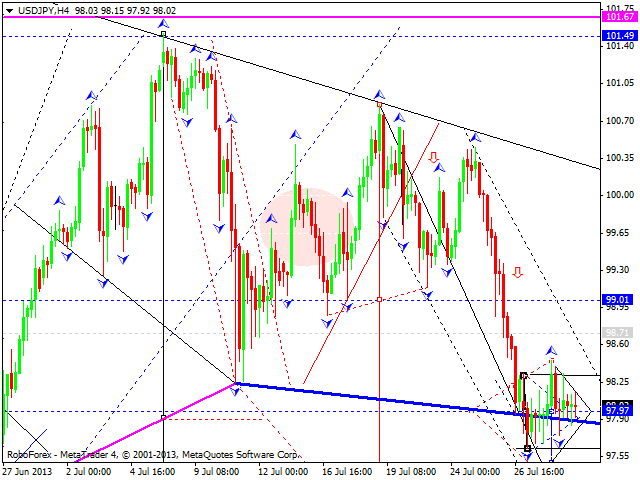
Task: Click the square anchor point at the 101.49 high
Action: [x=164, y=34]
